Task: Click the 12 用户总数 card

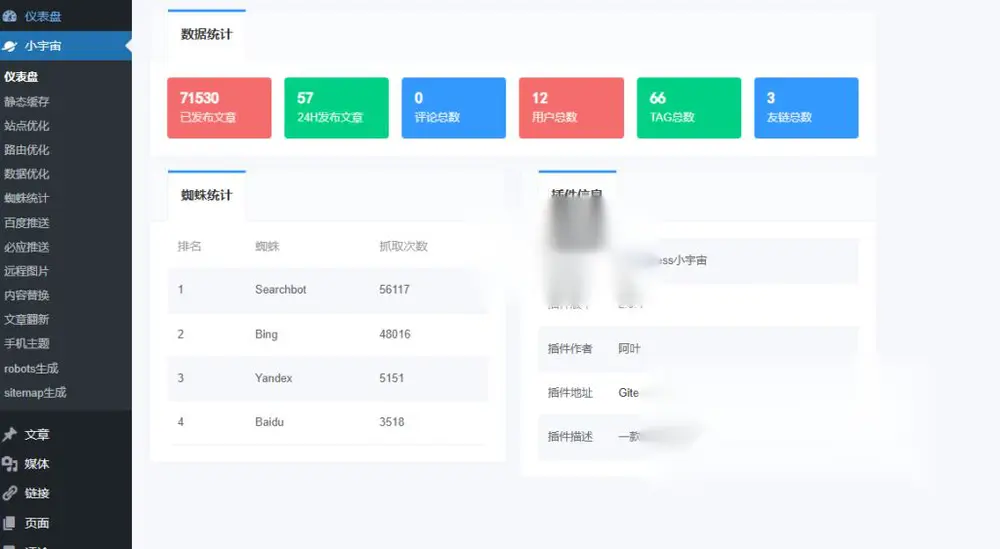Action: point(571,108)
